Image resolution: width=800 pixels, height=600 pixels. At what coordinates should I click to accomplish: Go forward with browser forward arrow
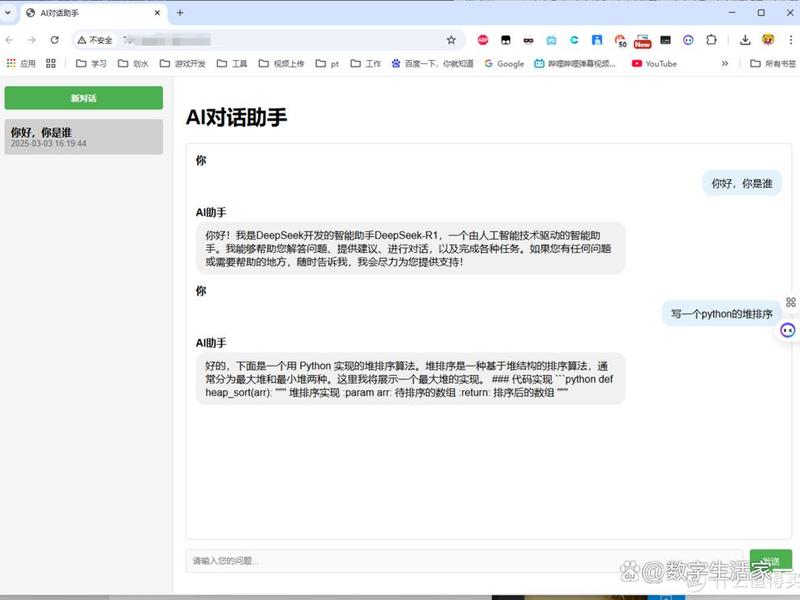pyautogui.click(x=32, y=40)
